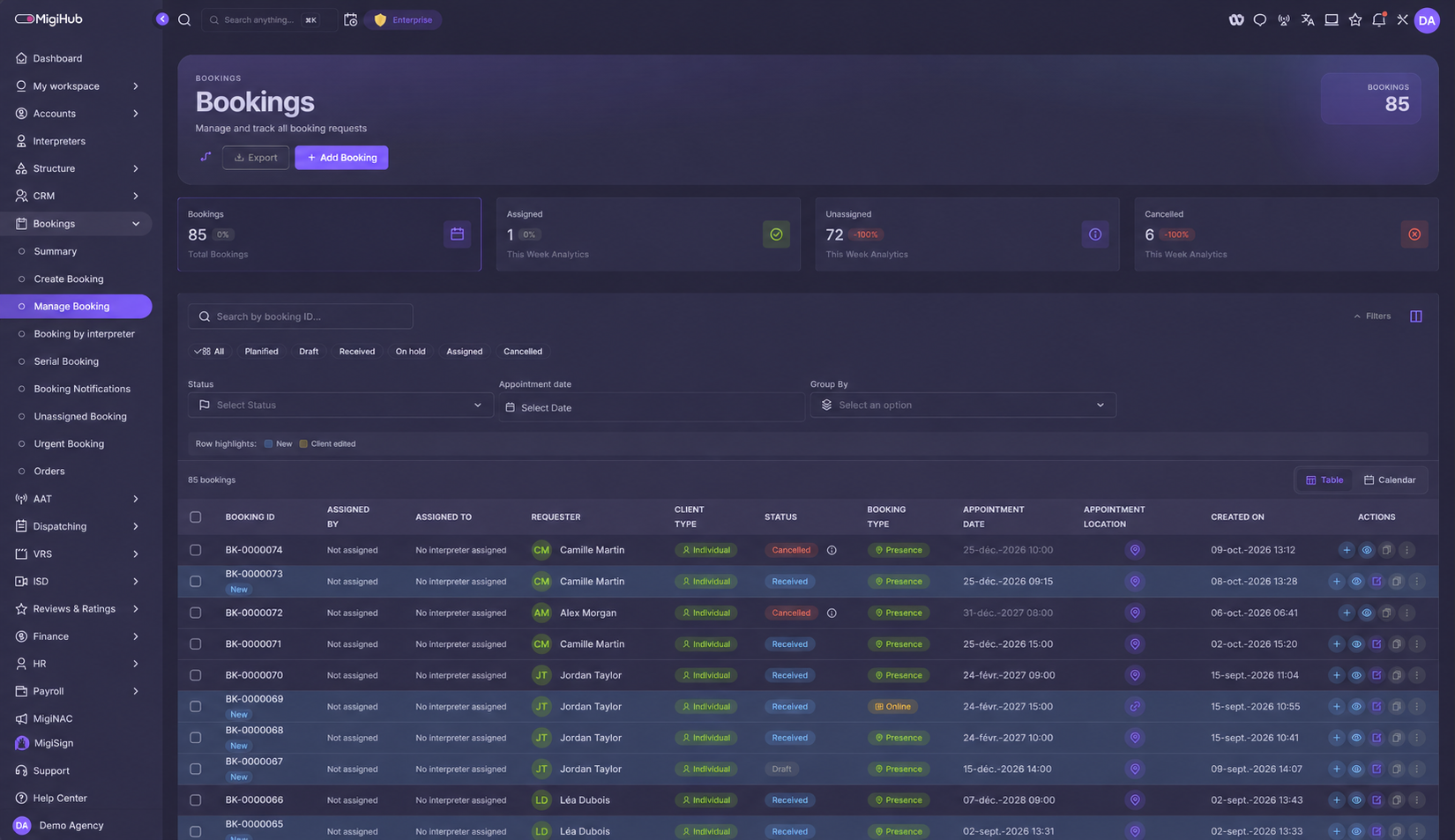Click the Search by booking ID field
The width and height of the screenshot is (1455, 840).
coord(301,316)
